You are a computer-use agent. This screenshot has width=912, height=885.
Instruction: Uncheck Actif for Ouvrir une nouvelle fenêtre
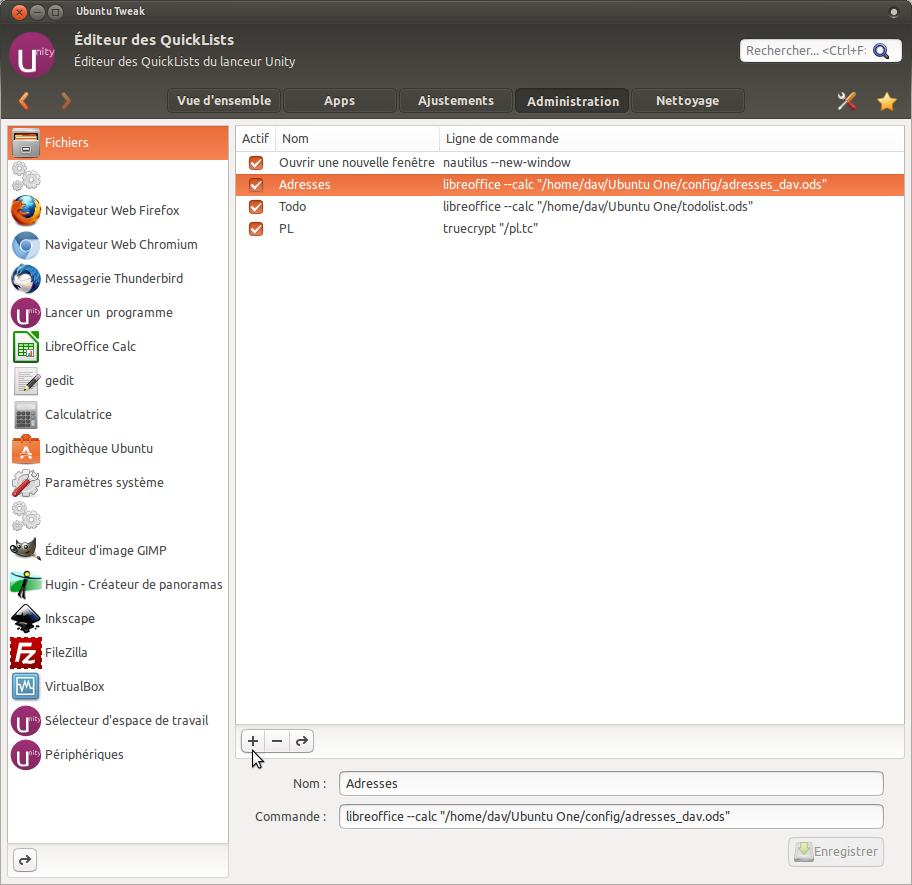click(x=256, y=163)
